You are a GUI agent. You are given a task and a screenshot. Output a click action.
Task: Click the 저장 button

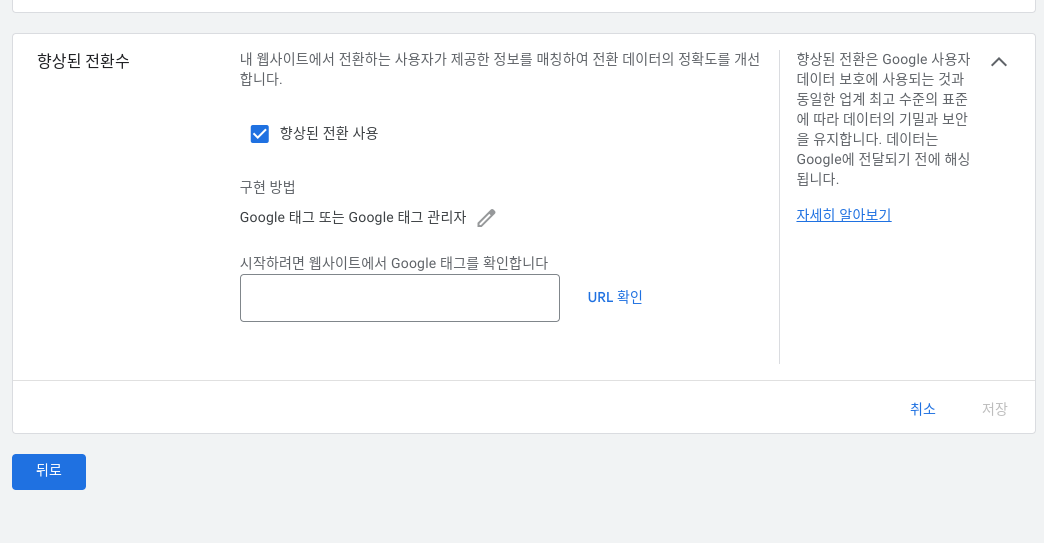tap(995, 409)
